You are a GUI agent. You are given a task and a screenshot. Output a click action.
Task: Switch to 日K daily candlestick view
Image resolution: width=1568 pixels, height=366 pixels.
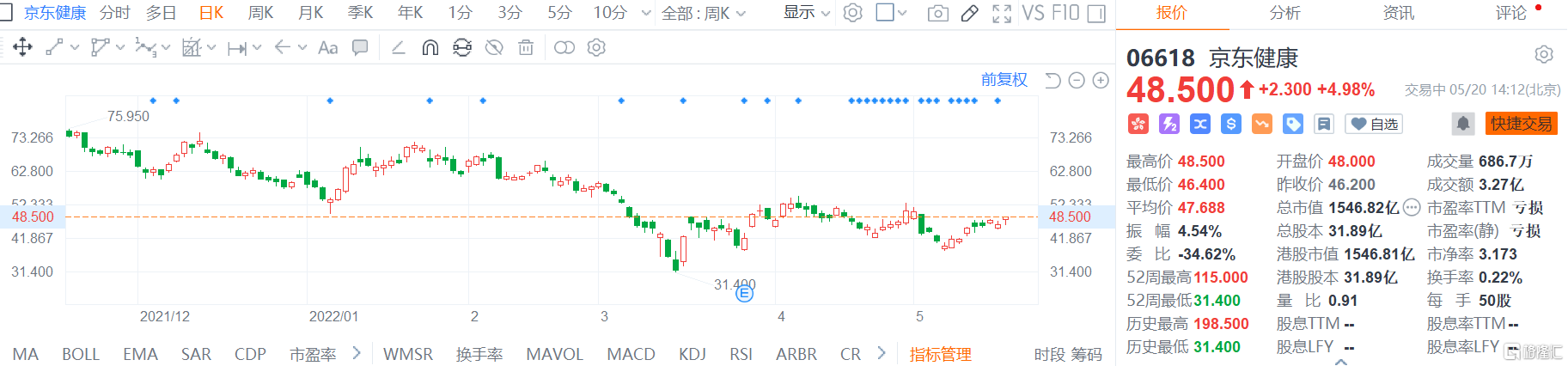coord(211,13)
